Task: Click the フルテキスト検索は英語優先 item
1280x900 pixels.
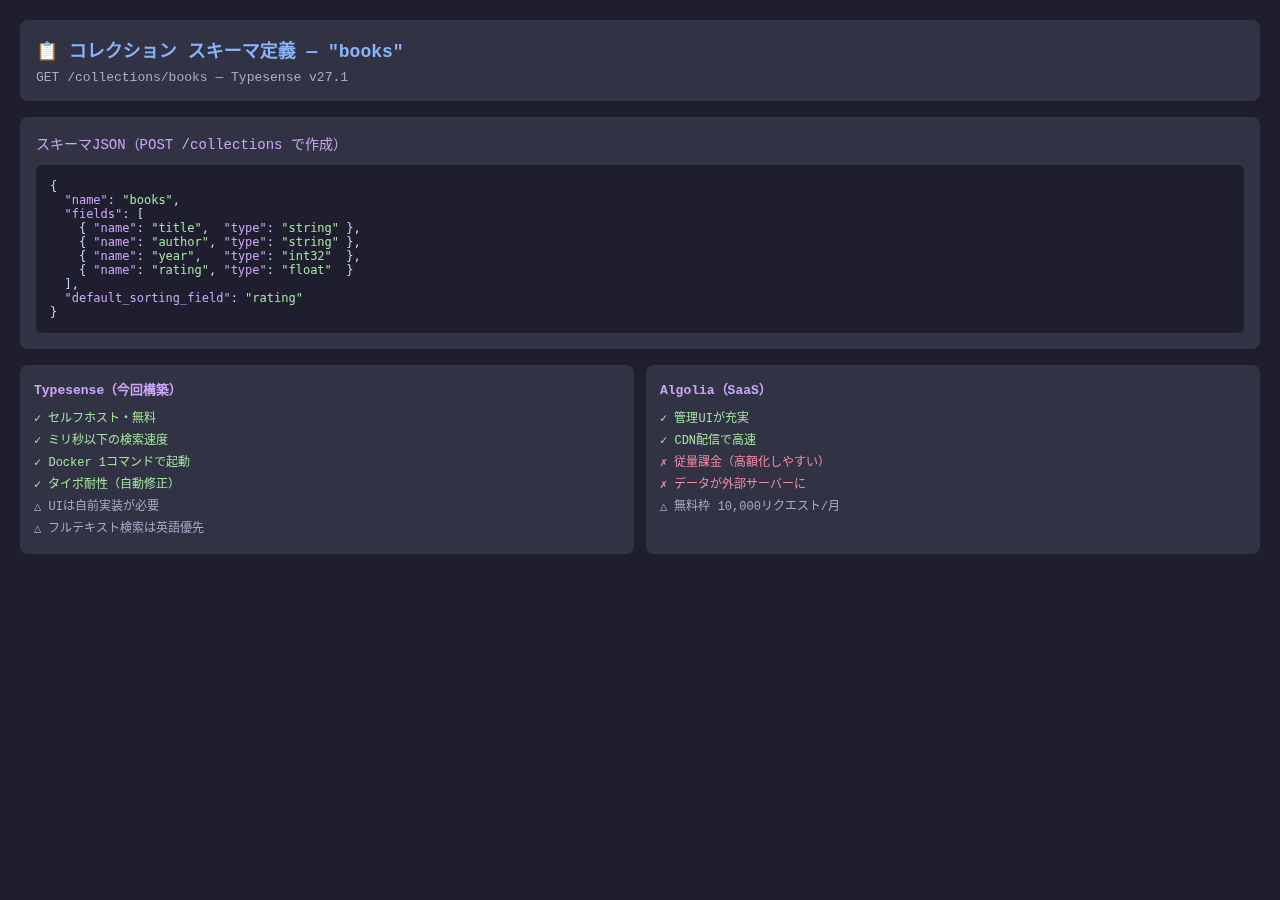Action: coord(119,528)
